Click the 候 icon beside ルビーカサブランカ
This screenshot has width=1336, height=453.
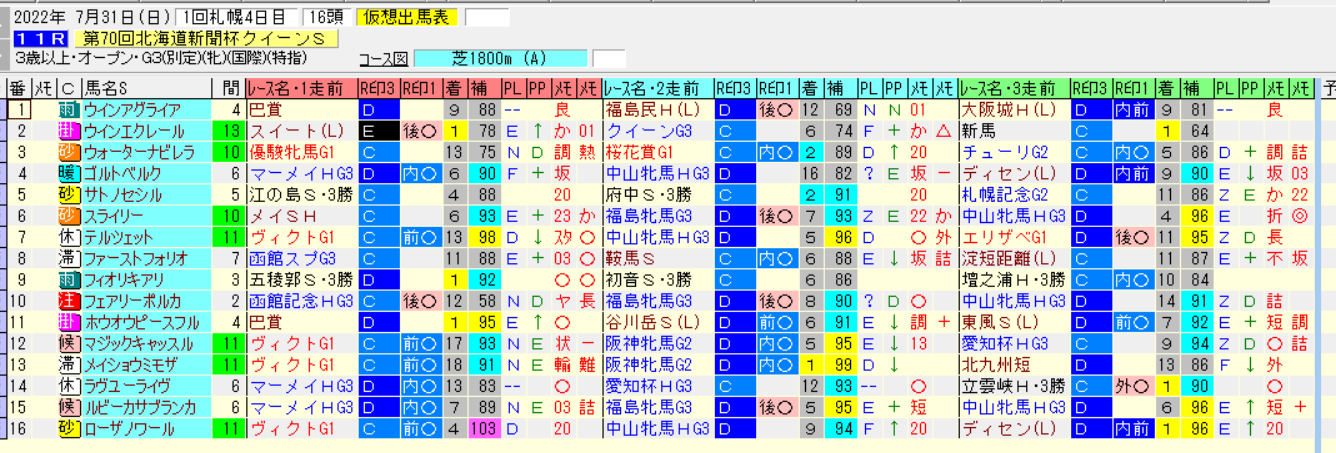click(69, 408)
